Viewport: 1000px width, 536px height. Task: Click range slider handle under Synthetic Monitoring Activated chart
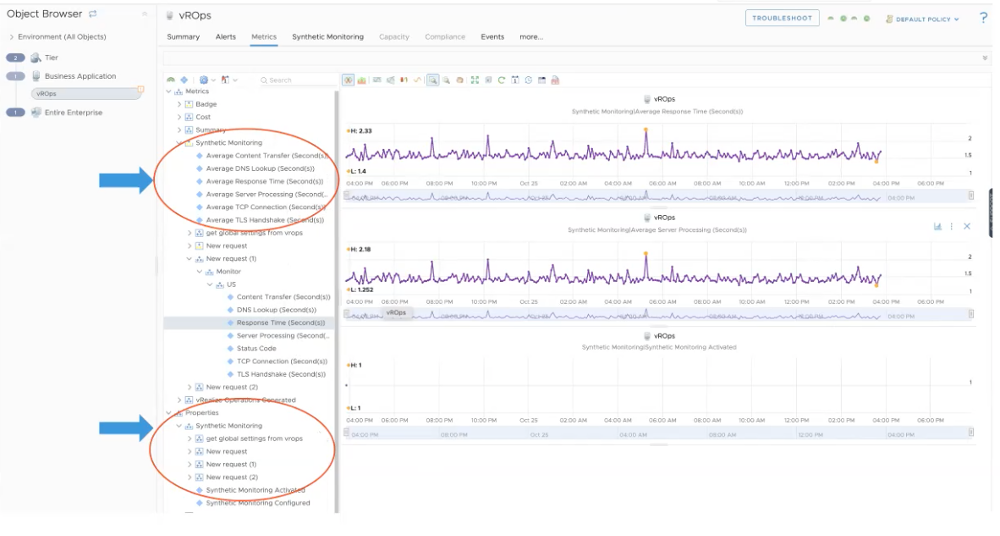coord(971,432)
